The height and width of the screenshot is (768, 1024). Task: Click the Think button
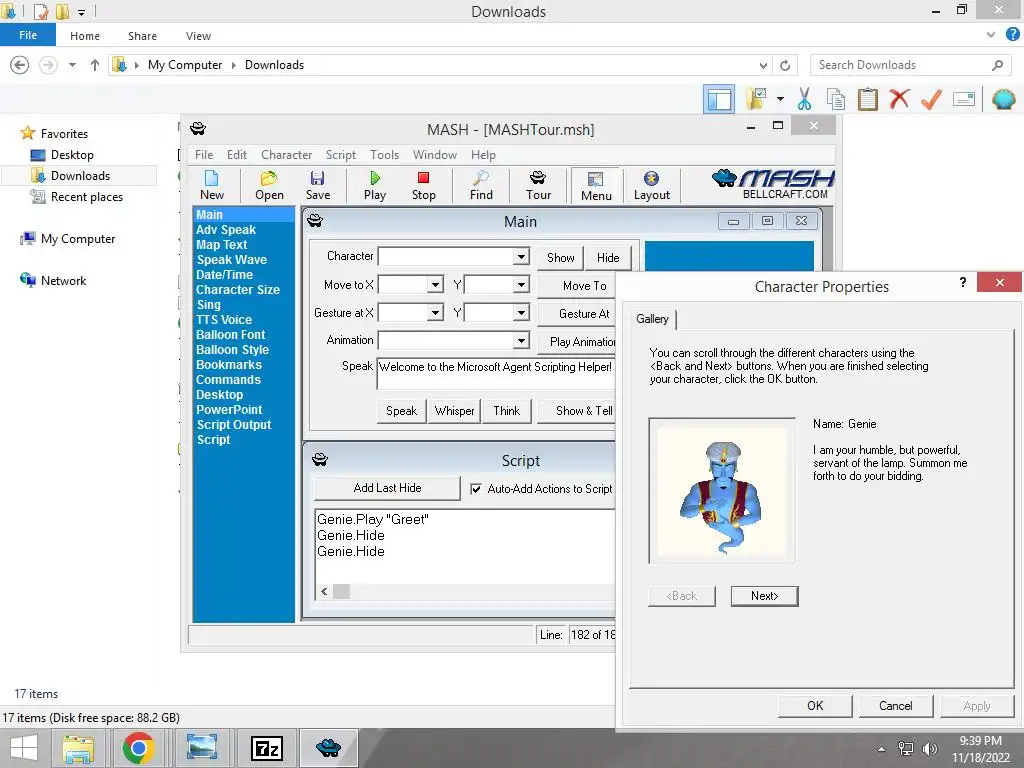pos(506,411)
